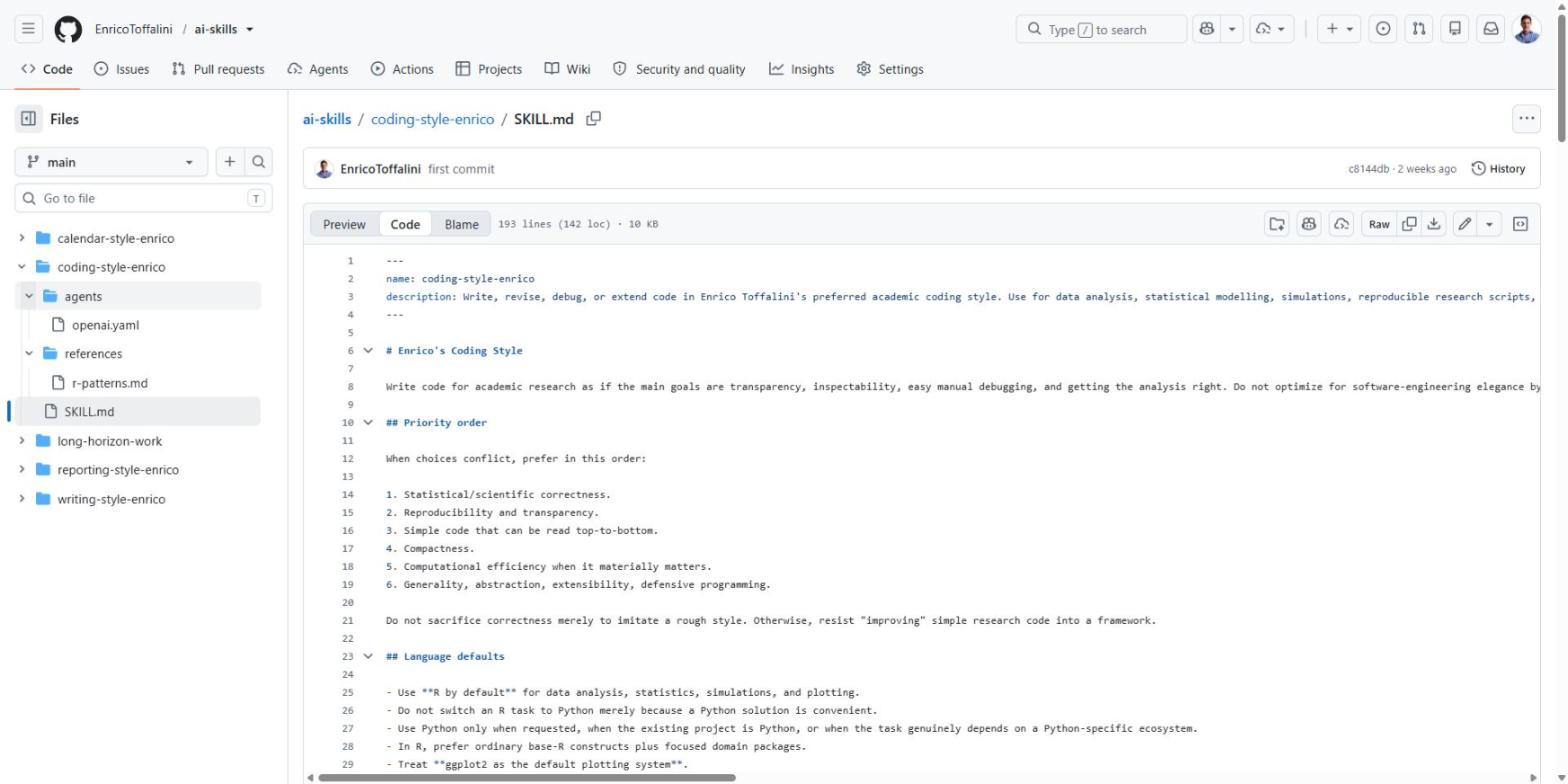1568x784 pixels.
Task: Navigate to the ai-skills breadcrumb link
Action: pyautogui.click(x=327, y=119)
